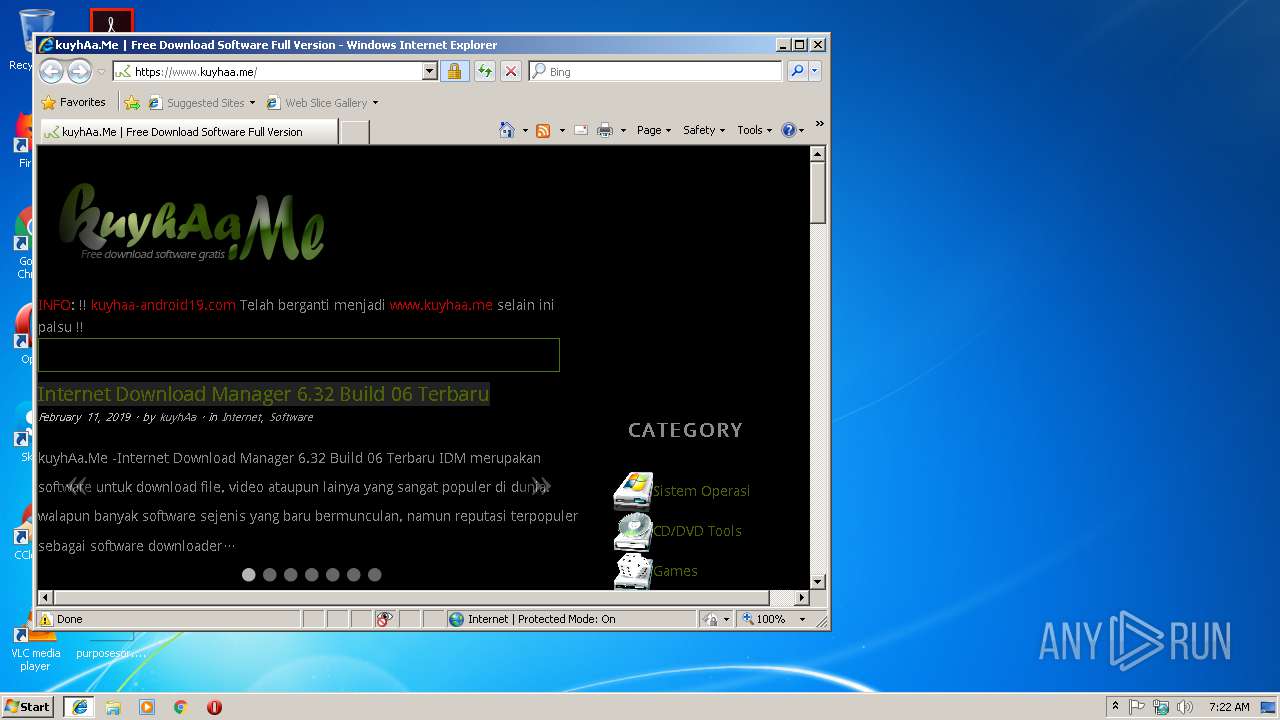Select the first slider pagination dot
The height and width of the screenshot is (720, 1280).
click(249, 575)
